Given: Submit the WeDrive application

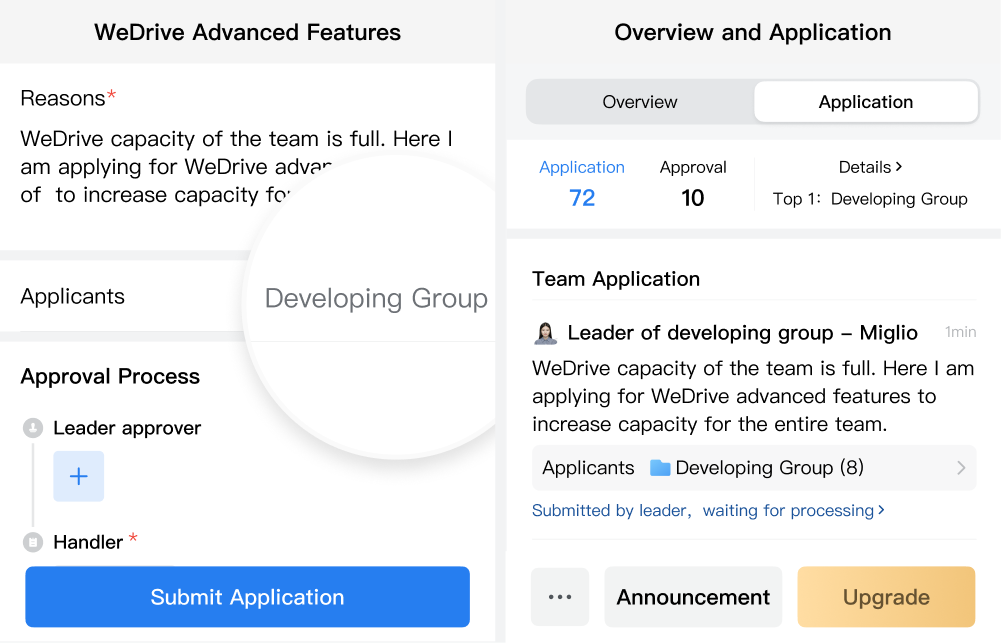Looking at the screenshot, I should (x=248, y=597).
